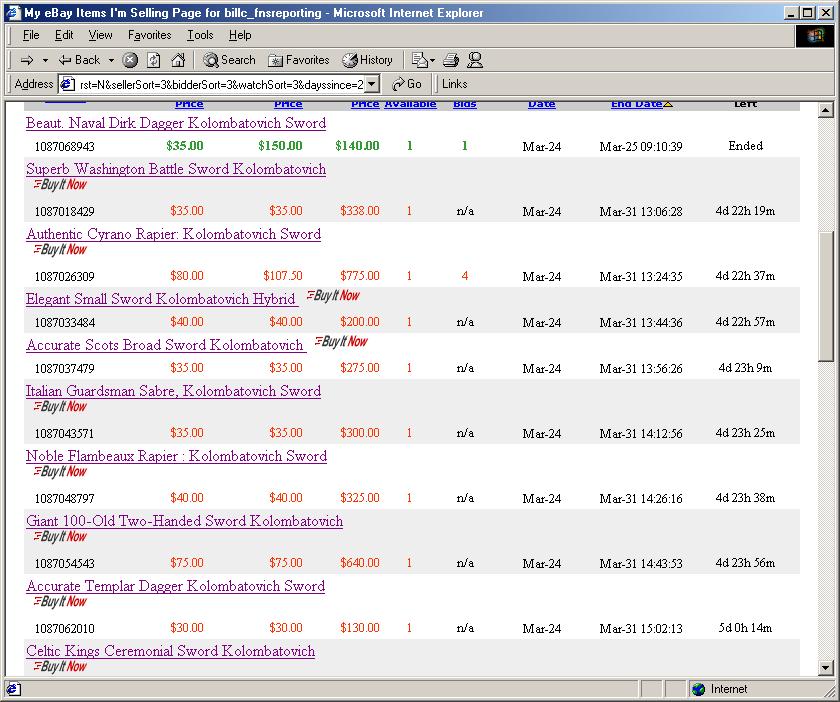The height and width of the screenshot is (702, 840).
Task: Click time left 5d 0h 14m
Action: tap(745, 628)
